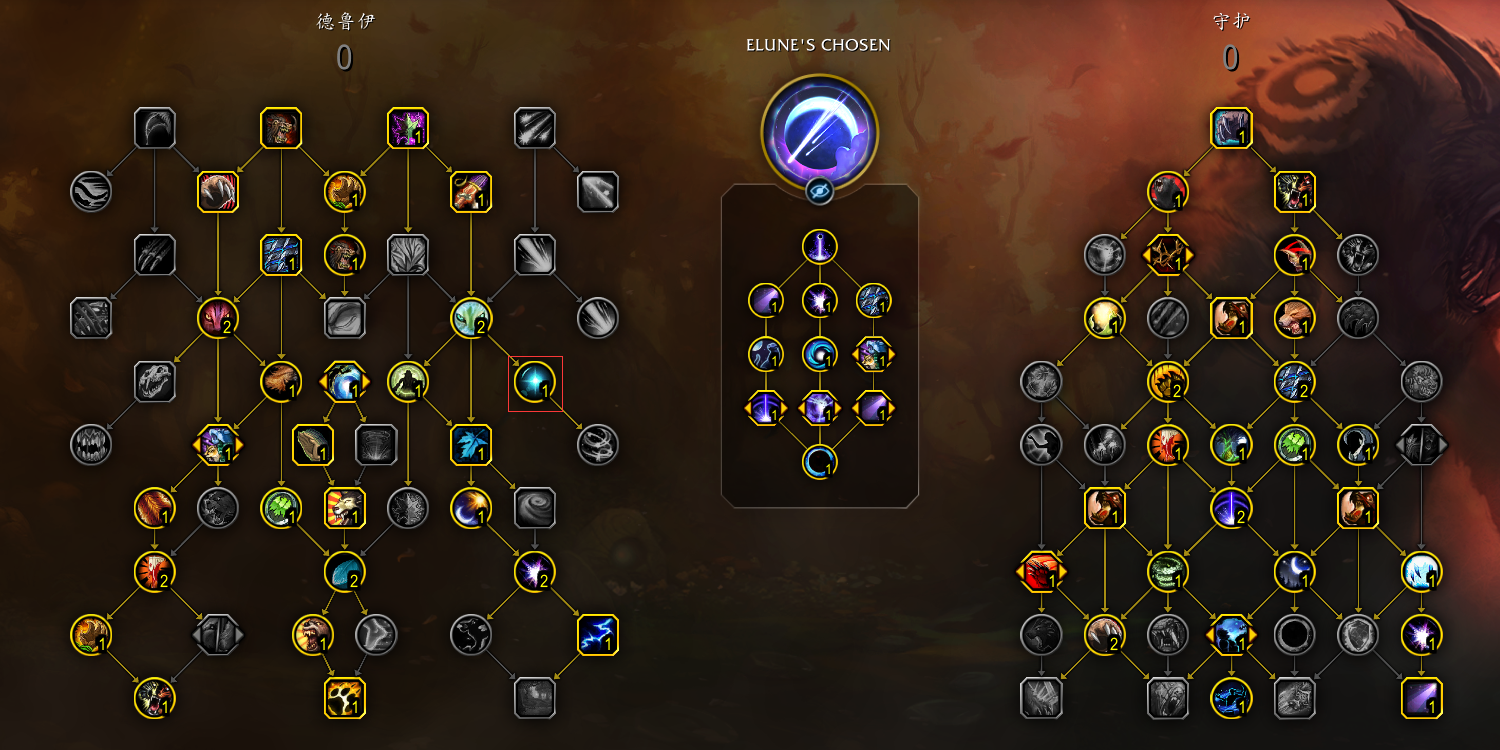1500x750 pixels.
Task: Click the golden paw print talent
Action: [344, 697]
